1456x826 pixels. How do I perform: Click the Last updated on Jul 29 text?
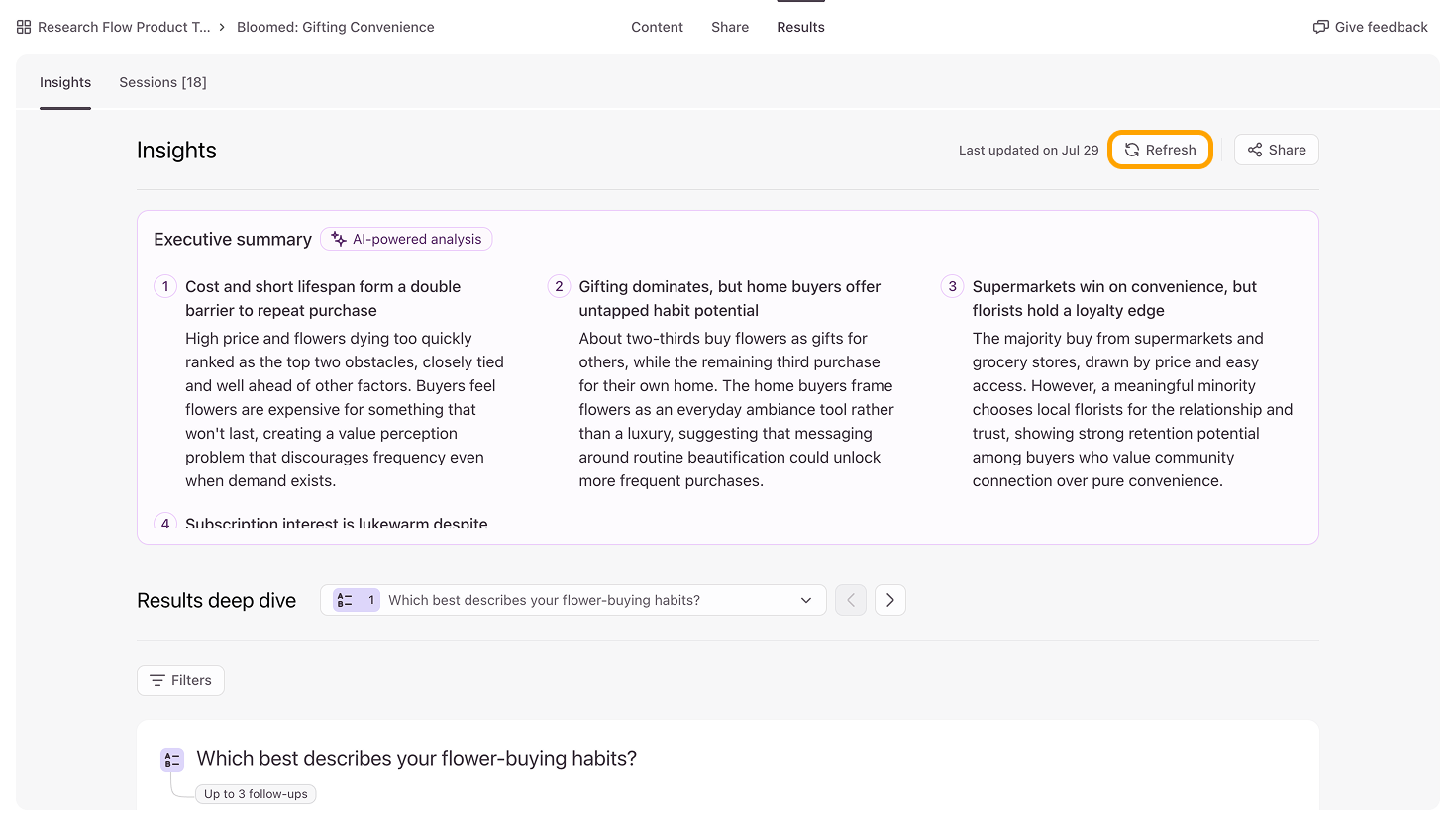(x=1028, y=150)
